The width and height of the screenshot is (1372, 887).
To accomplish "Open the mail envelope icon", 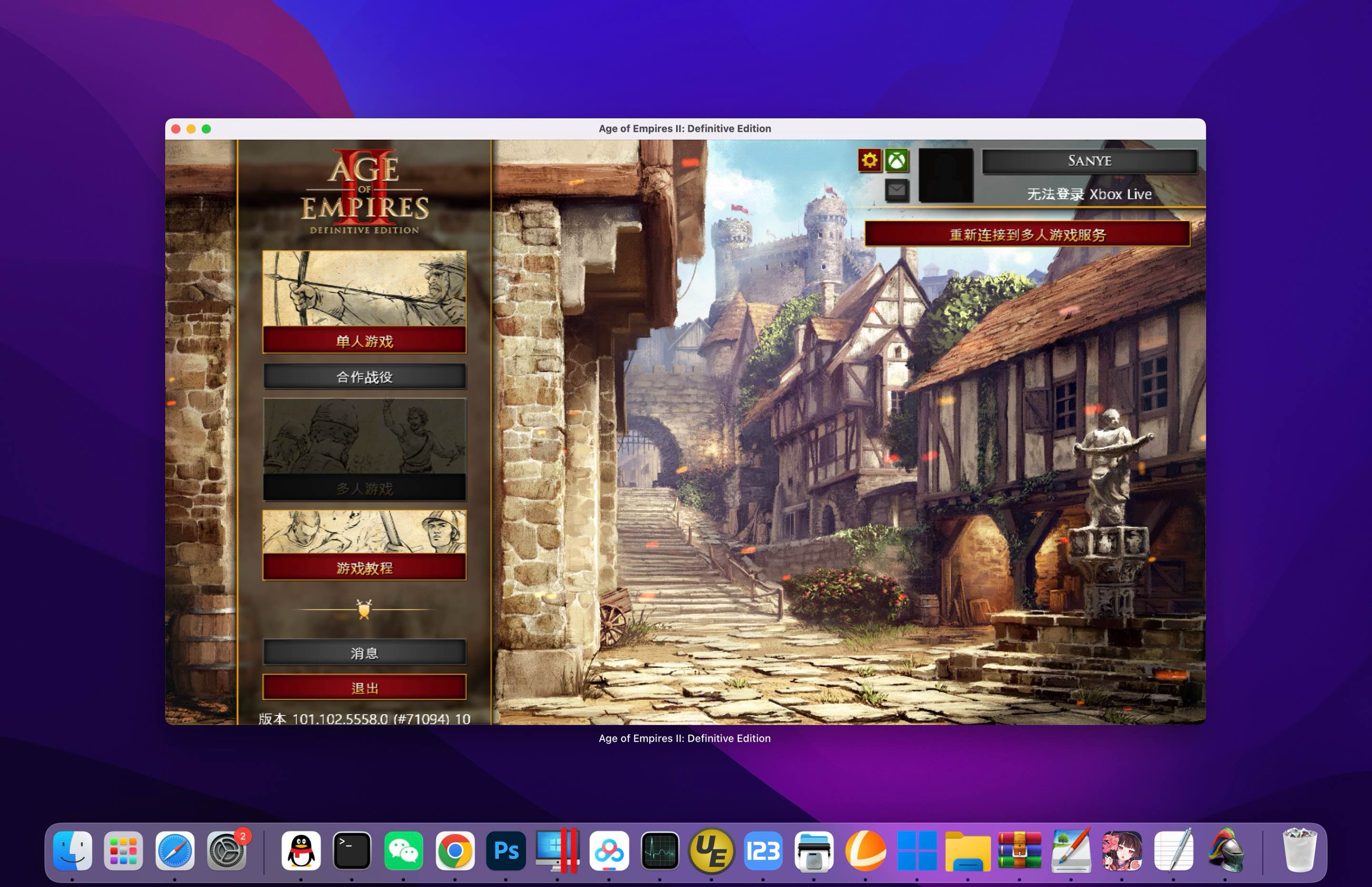I will point(897,190).
